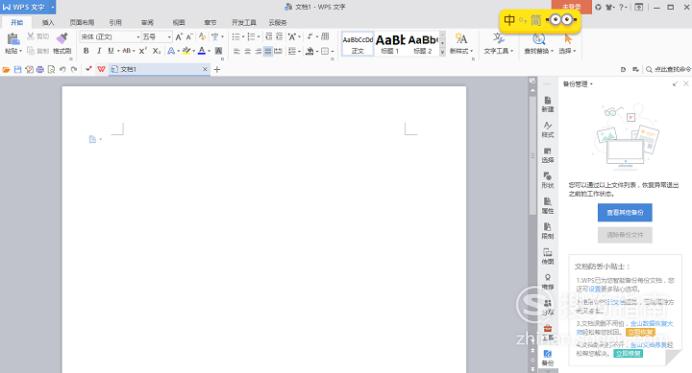Click the orange not-logged-in button

pos(571,7)
